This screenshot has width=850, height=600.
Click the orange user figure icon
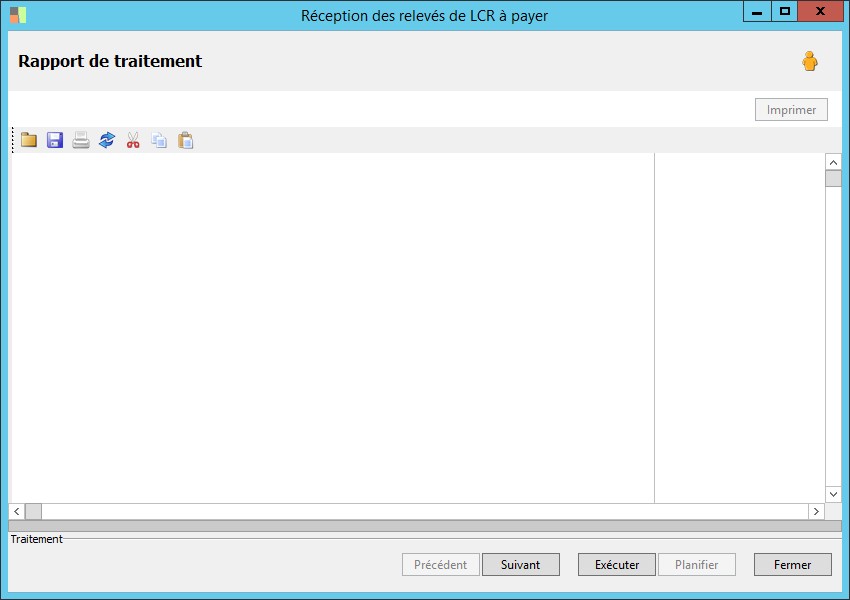pos(810,61)
